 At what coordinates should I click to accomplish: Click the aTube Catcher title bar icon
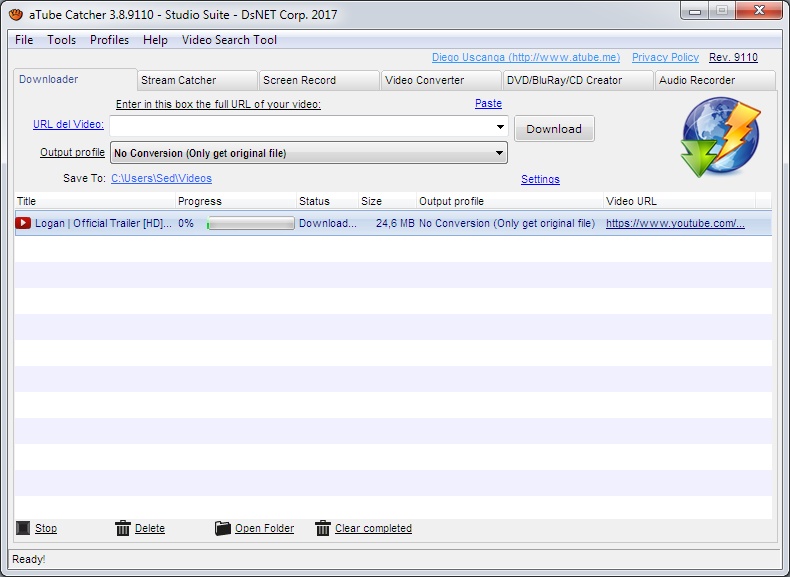coord(16,14)
